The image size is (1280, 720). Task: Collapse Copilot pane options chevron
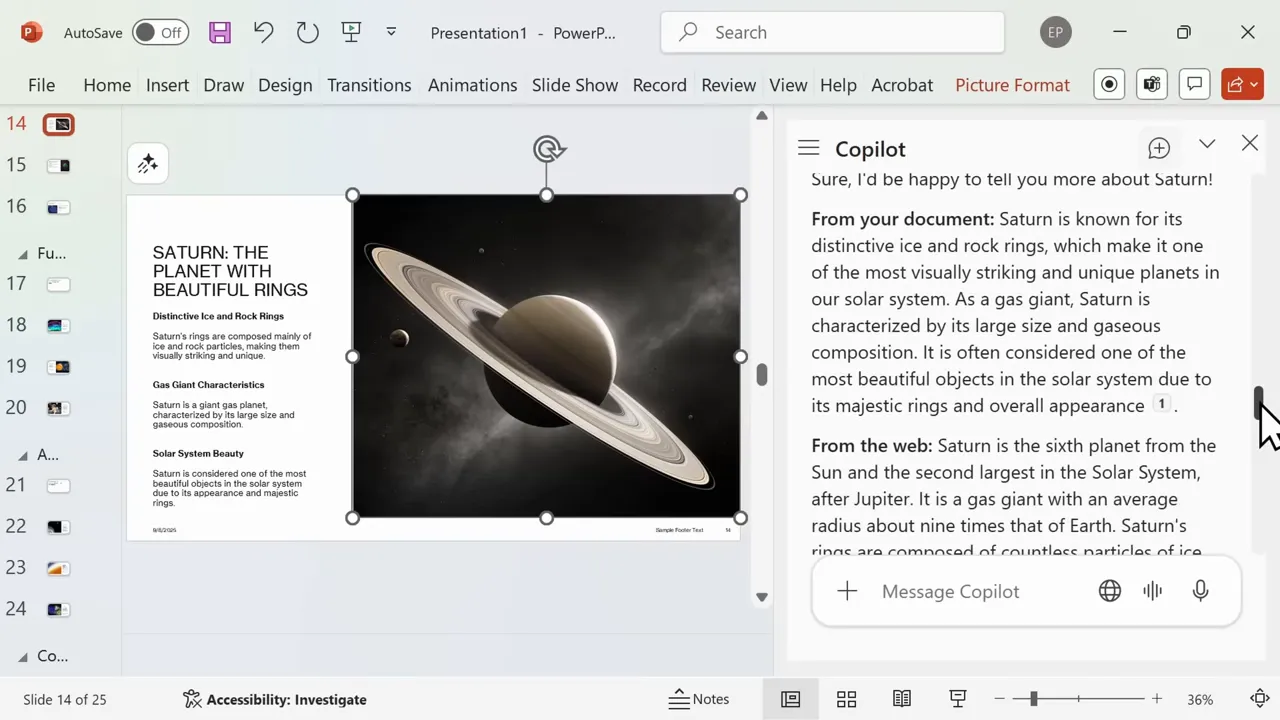pos(1207,144)
